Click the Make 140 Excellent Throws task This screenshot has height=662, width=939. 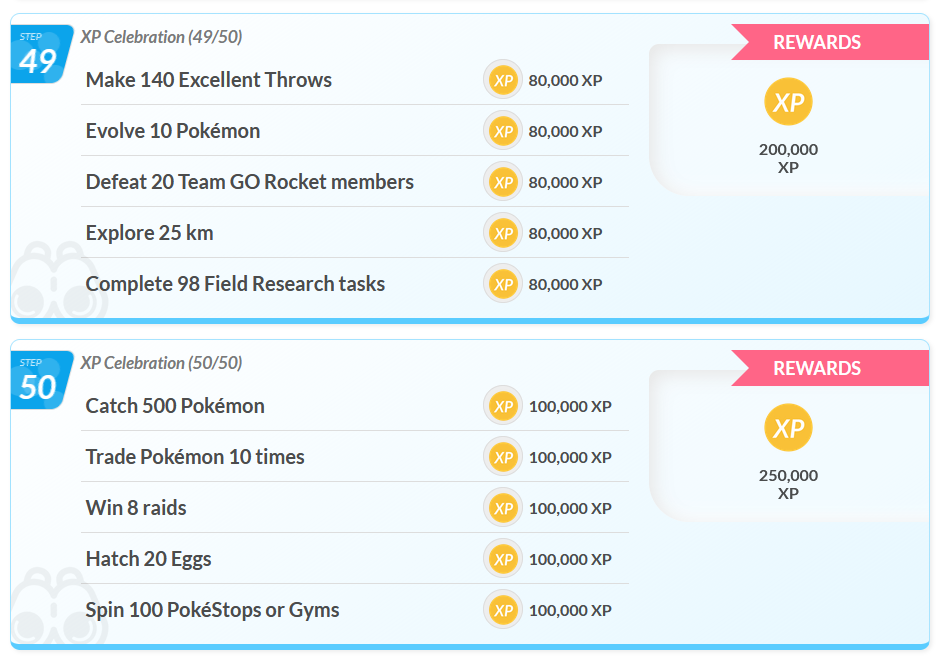(x=208, y=80)
